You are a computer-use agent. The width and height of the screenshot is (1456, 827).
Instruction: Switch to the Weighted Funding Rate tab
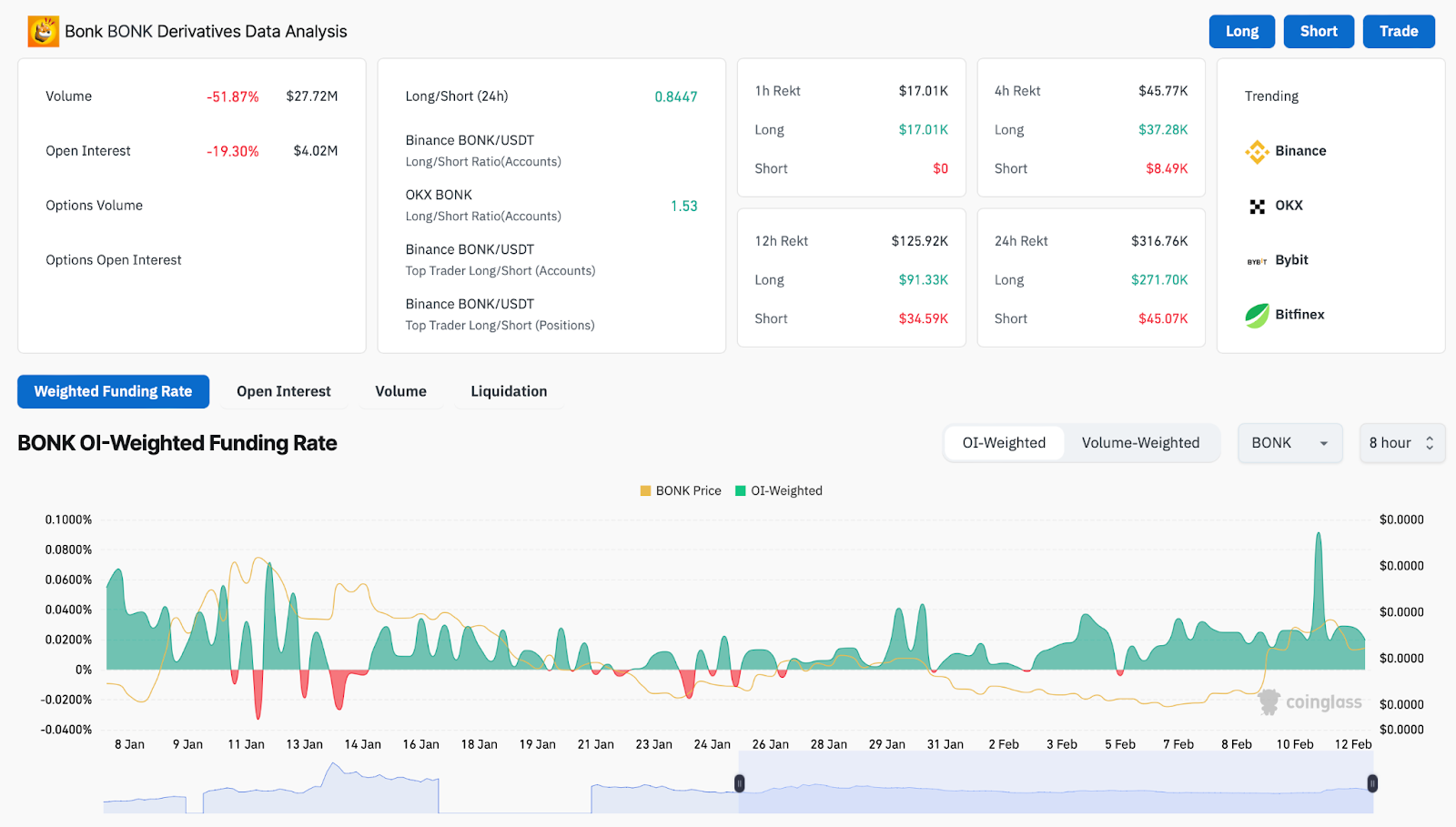[x=113, y=391]
